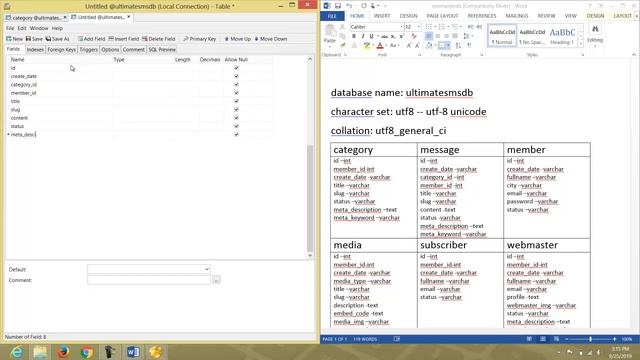Screen dimensions: 640x360
Task: Toggle Allow Null for status field
Action: pyautogui.click(x=236, y=126)
